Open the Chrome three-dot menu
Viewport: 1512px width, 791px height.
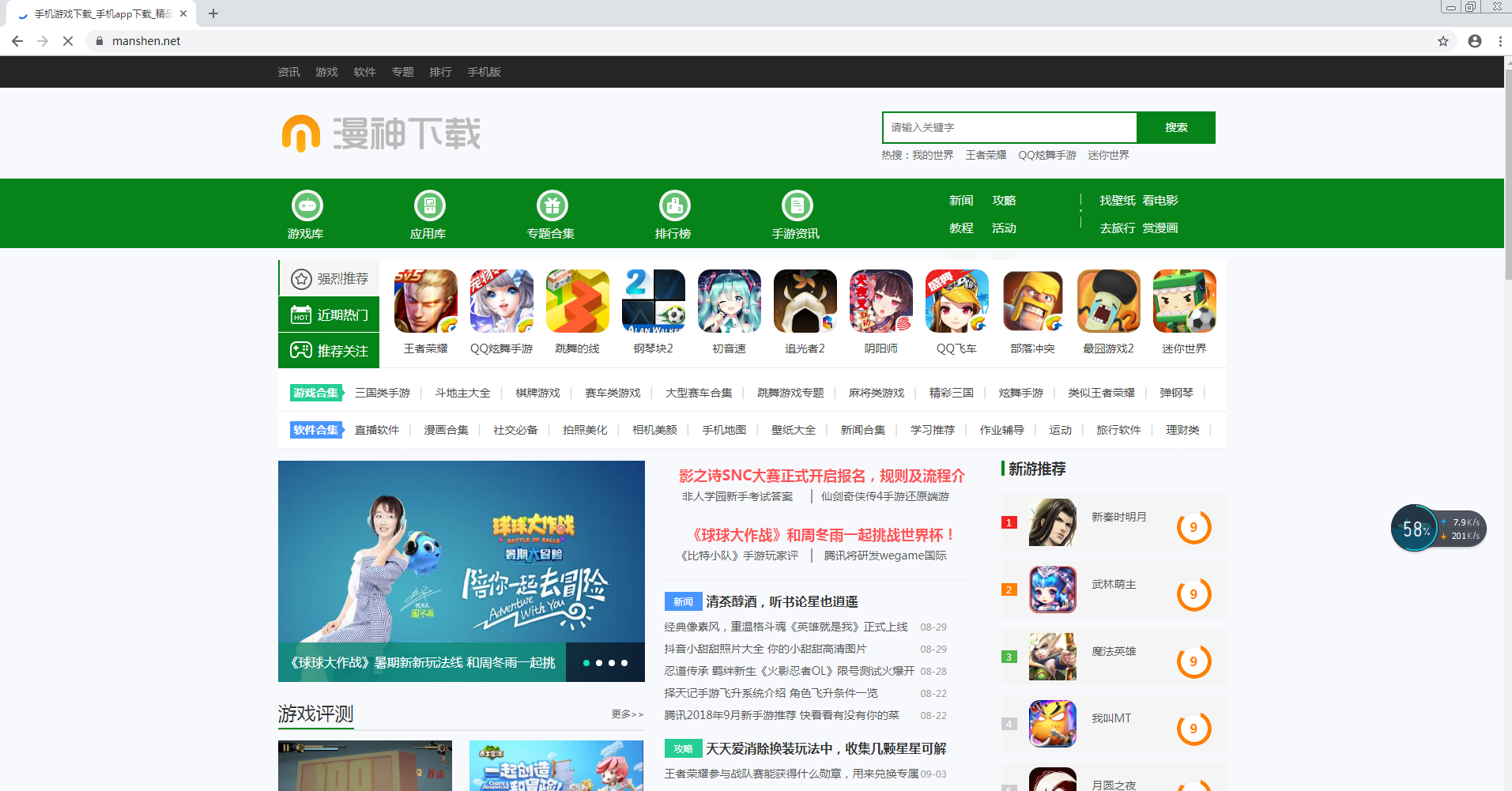coord(1500,41)
